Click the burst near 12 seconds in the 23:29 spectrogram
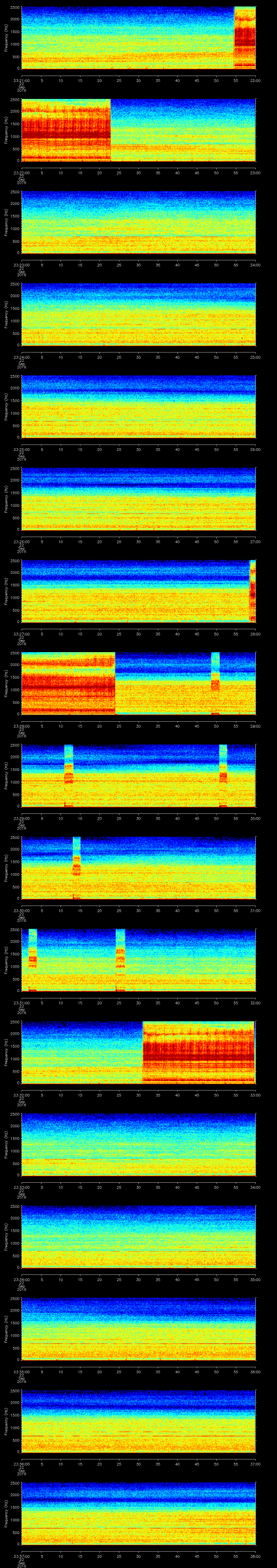The width and height of the screenshot is (277, 1568). pos(69,774)
